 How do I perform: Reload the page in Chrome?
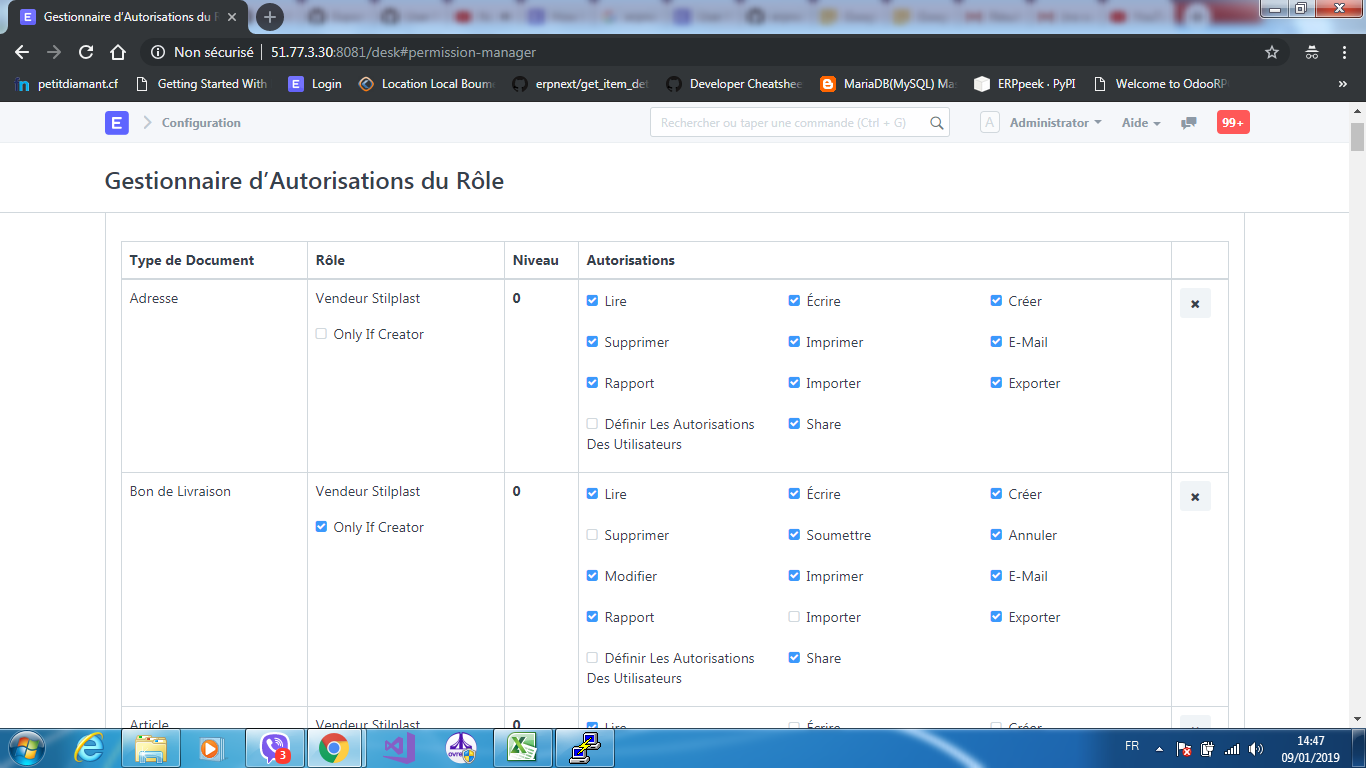click(86, 52)
